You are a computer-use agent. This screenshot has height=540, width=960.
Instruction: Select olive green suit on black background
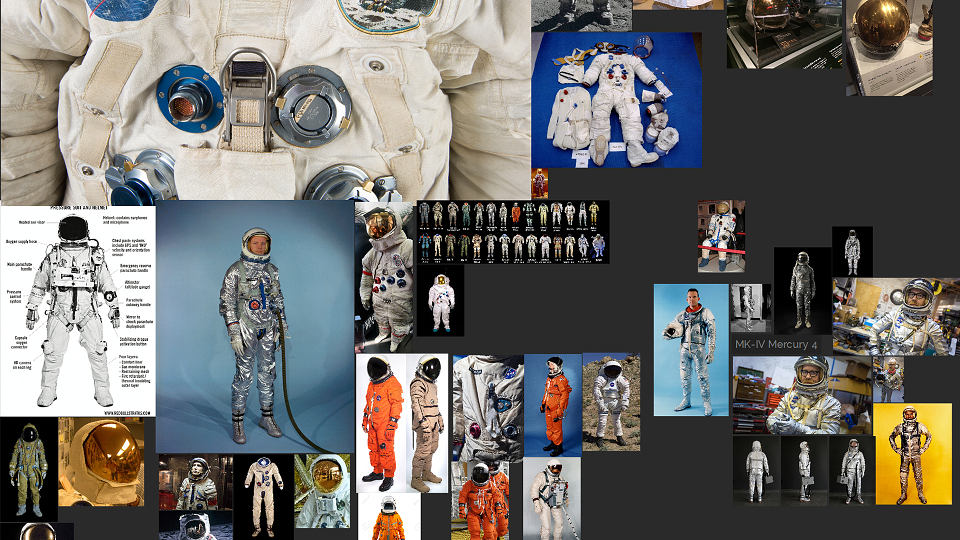tap(28, 470)
